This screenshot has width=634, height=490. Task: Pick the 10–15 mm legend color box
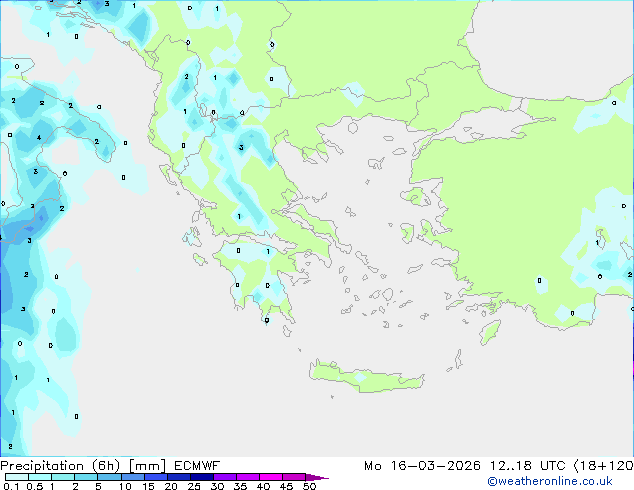[133, 477]
